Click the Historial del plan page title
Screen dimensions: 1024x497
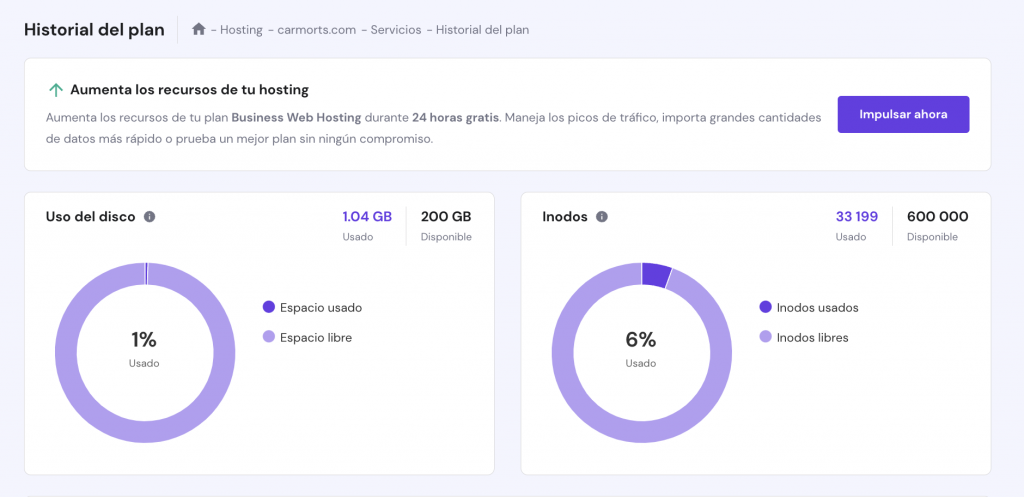click(x=94, y=29)
